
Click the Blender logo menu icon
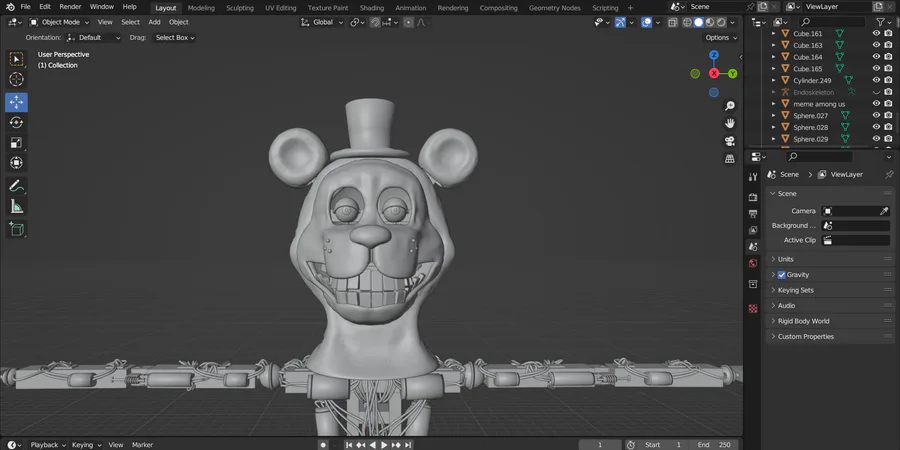[10, 7]
